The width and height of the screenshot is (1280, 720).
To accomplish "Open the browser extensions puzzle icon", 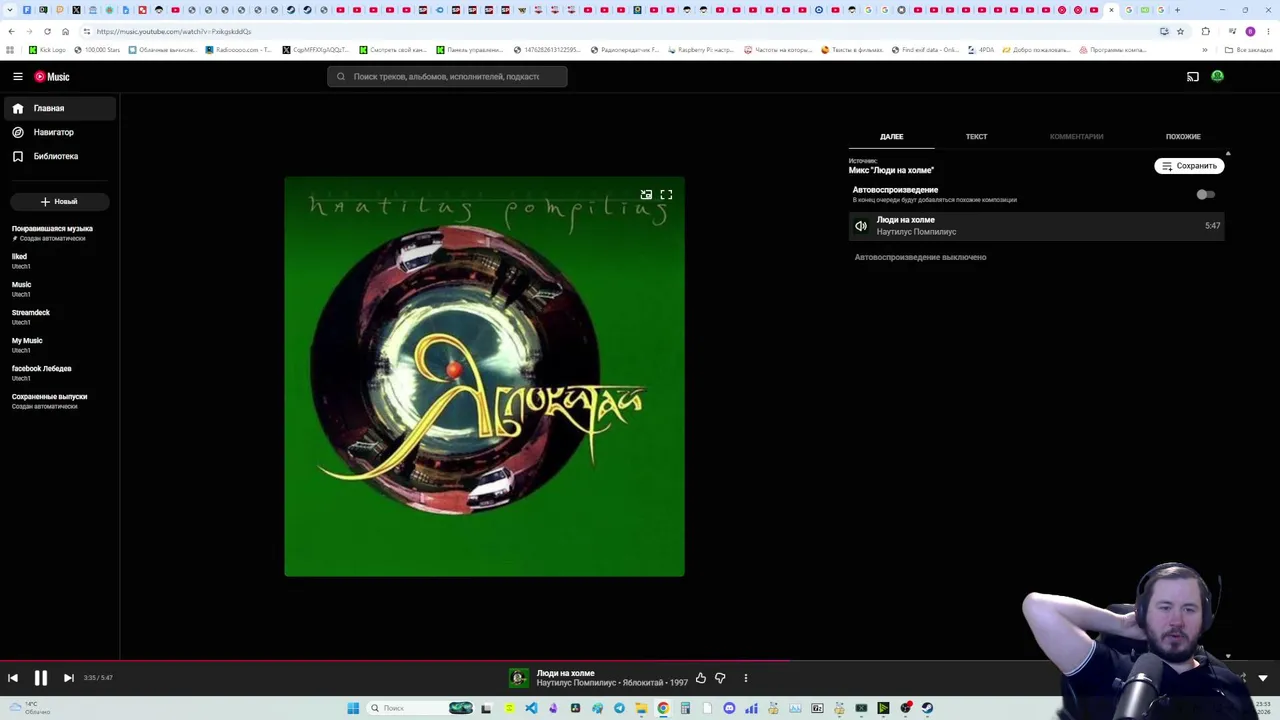I will click(x=1206, y=31).
